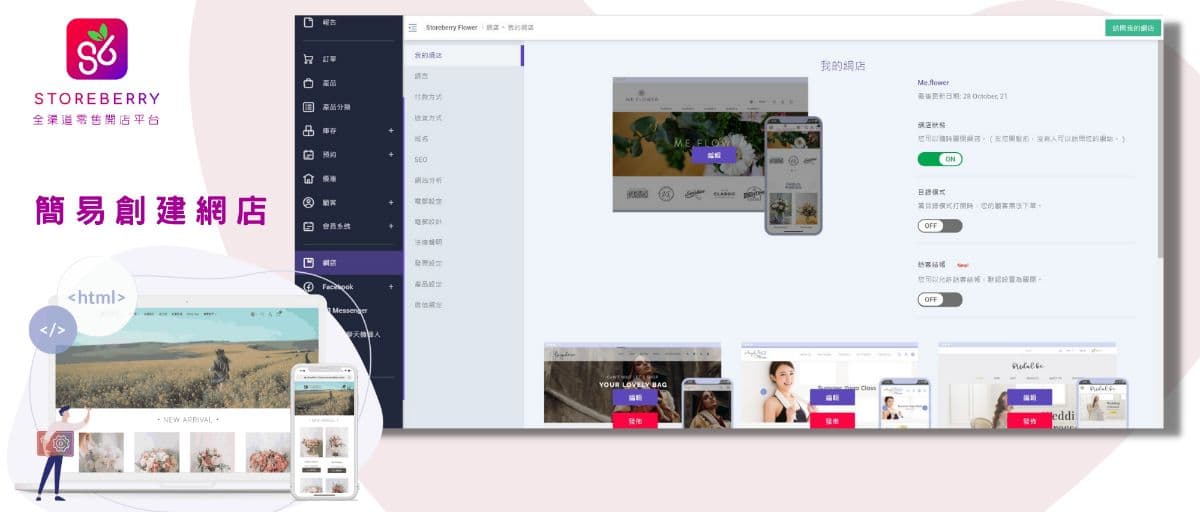
Task: Click the 報告 reports document icon in sidebar
Action: tap(308, 22)
